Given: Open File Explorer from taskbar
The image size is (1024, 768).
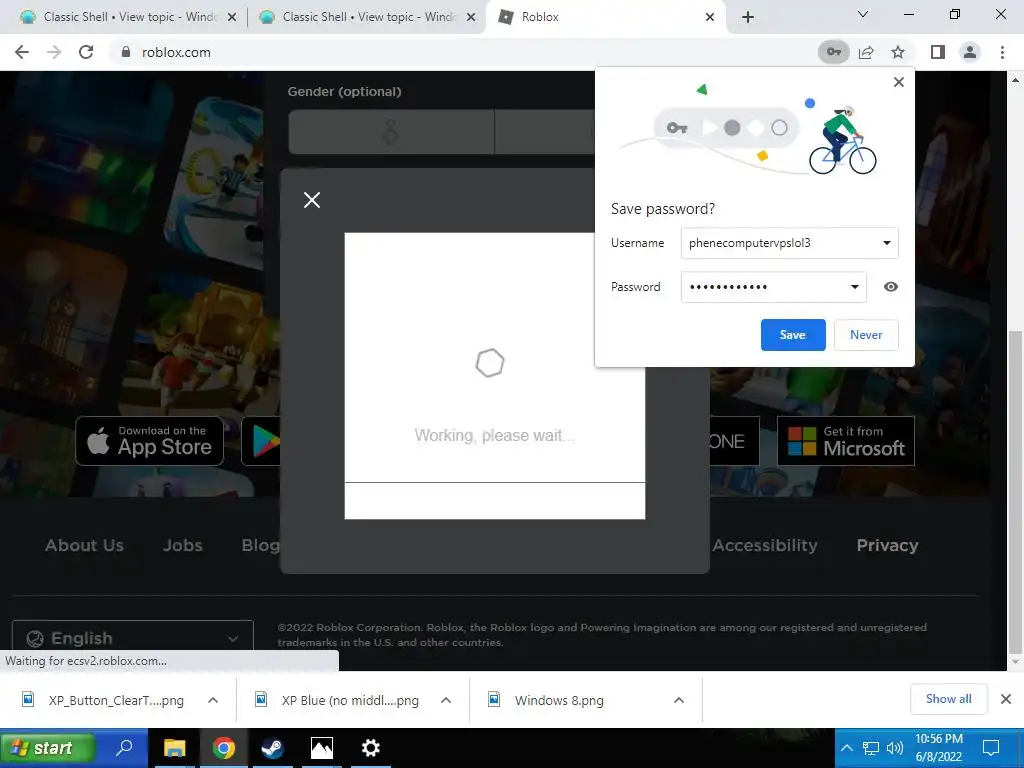Looking at the screenshot, I should (x=174, y=748).
